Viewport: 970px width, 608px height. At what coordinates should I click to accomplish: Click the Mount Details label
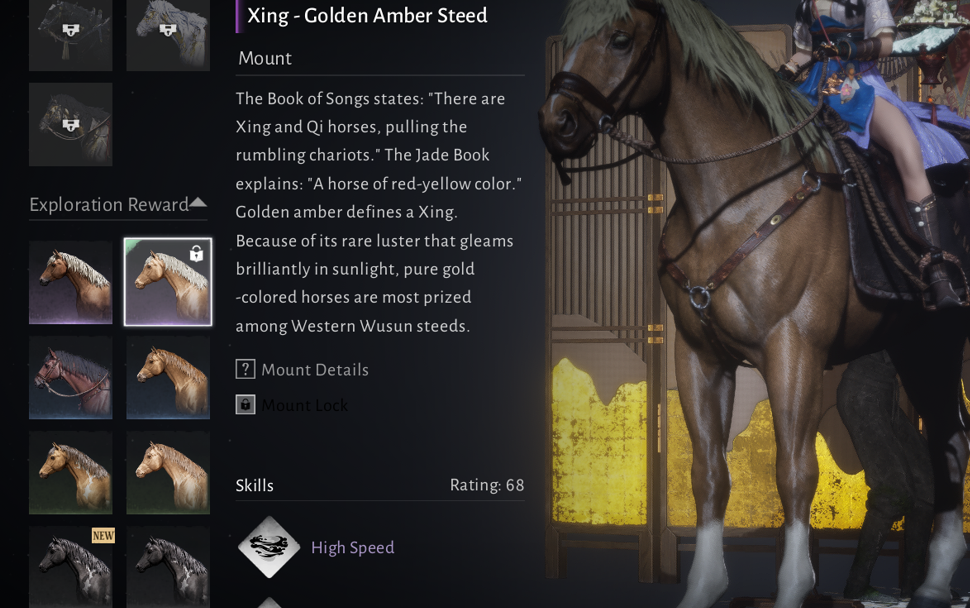315,370
